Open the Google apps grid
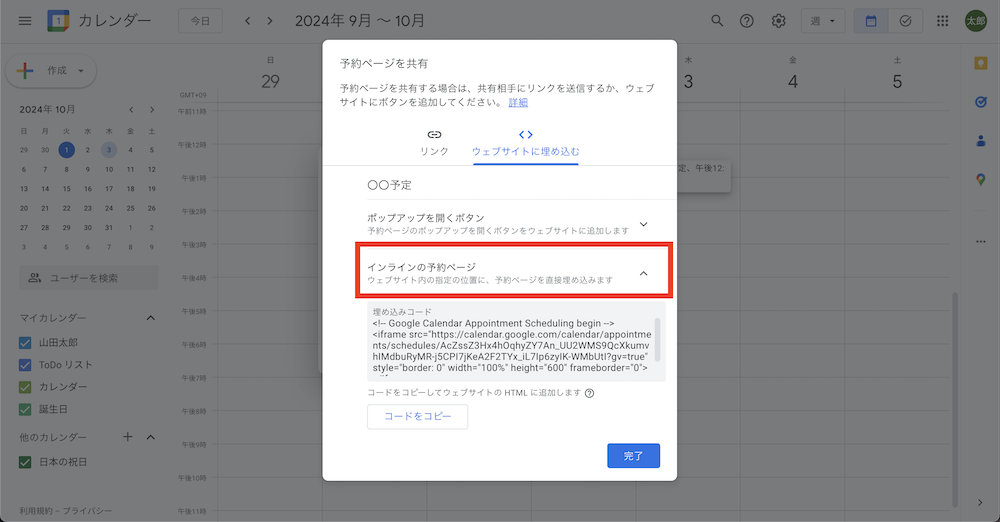Viewport: 1000px width, 522px height. (x=942, y=21)
